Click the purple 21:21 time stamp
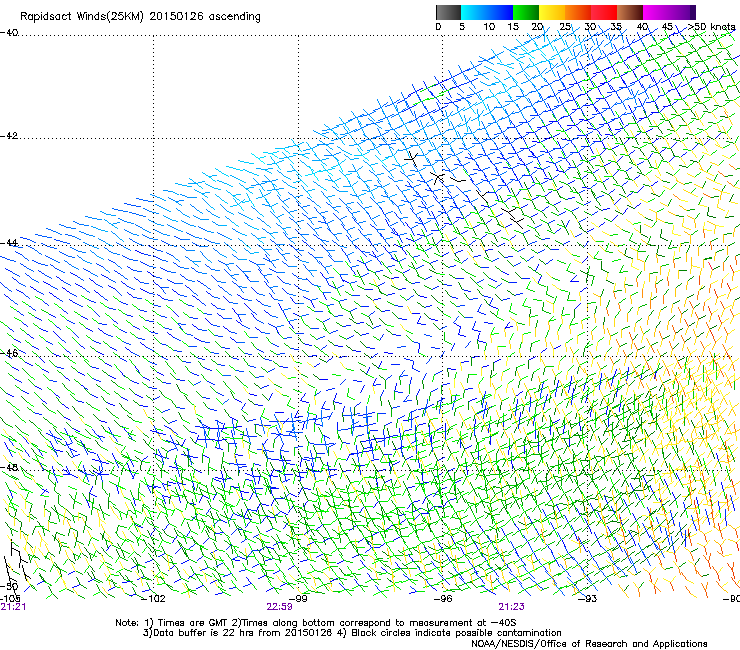Screen dimensions: 740x650 click(x=13, y=607)
